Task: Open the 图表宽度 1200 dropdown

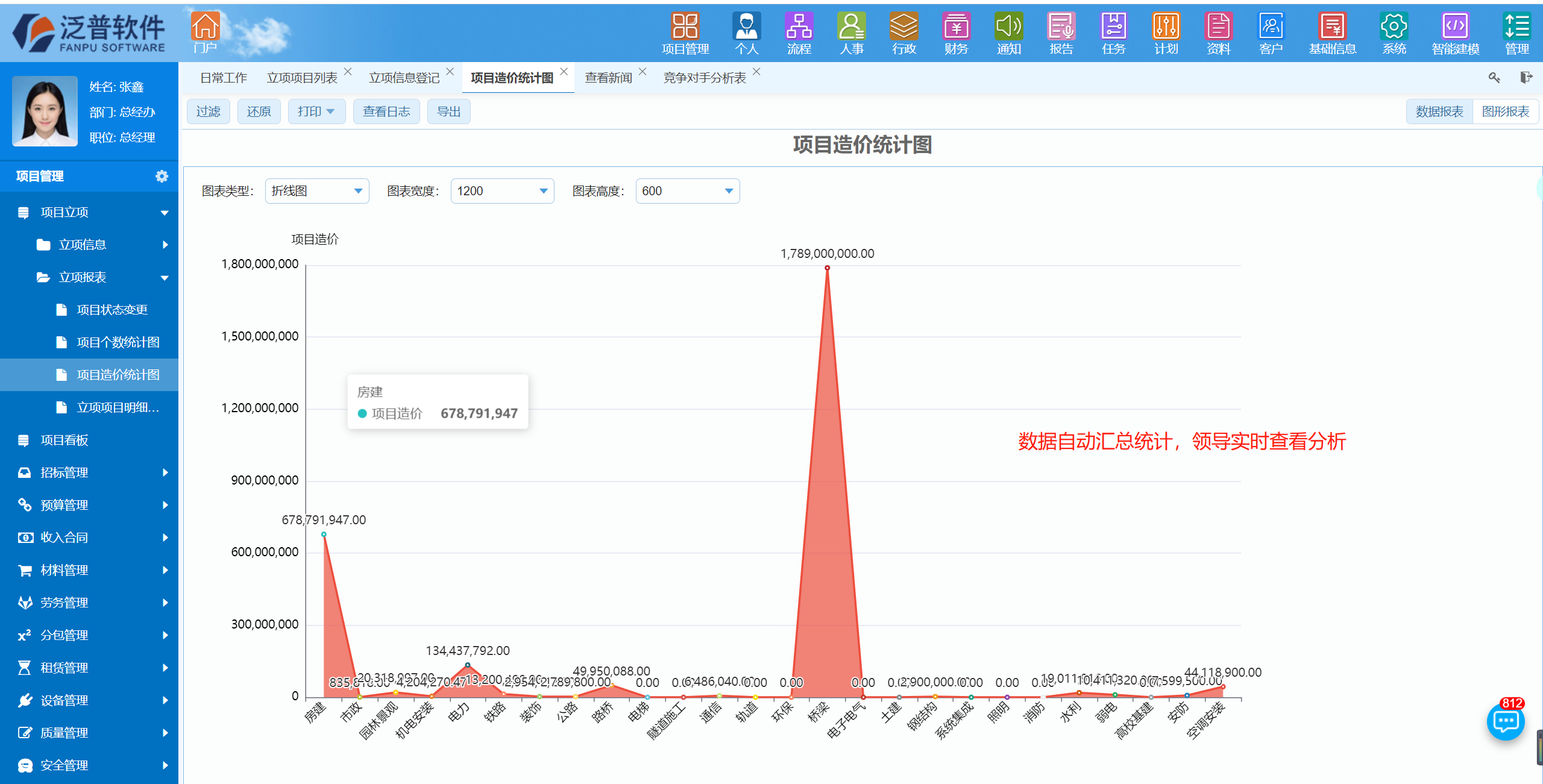Action: pos(502,191)
